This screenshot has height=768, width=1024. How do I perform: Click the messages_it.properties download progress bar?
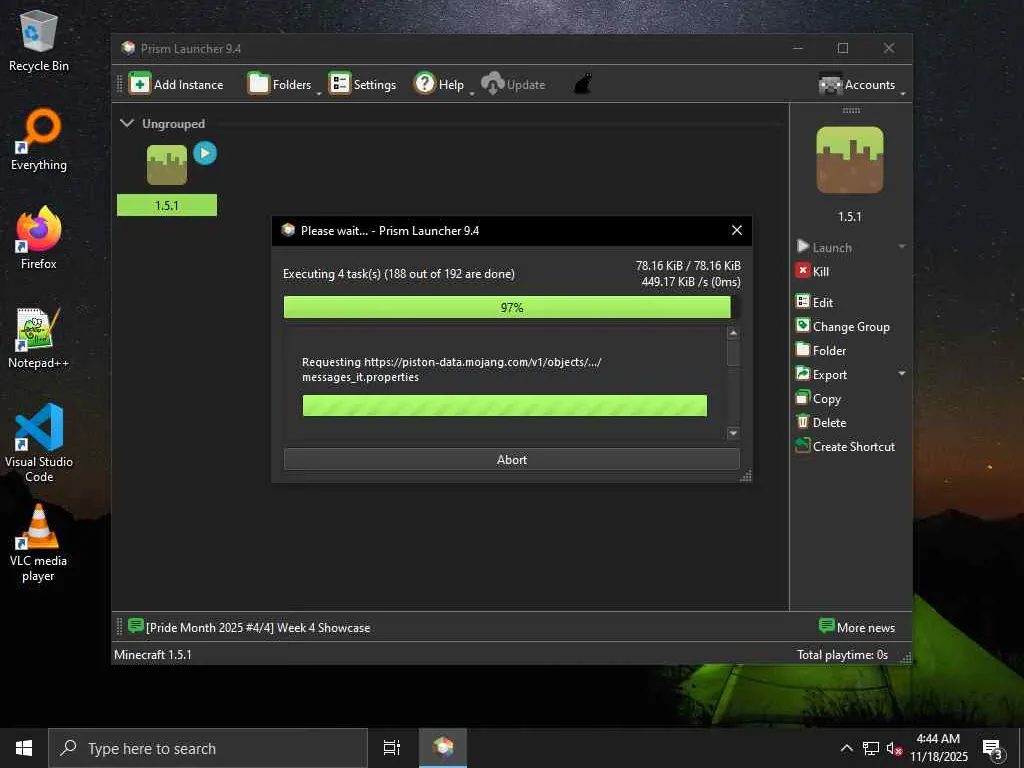click(x=504, y=405)
